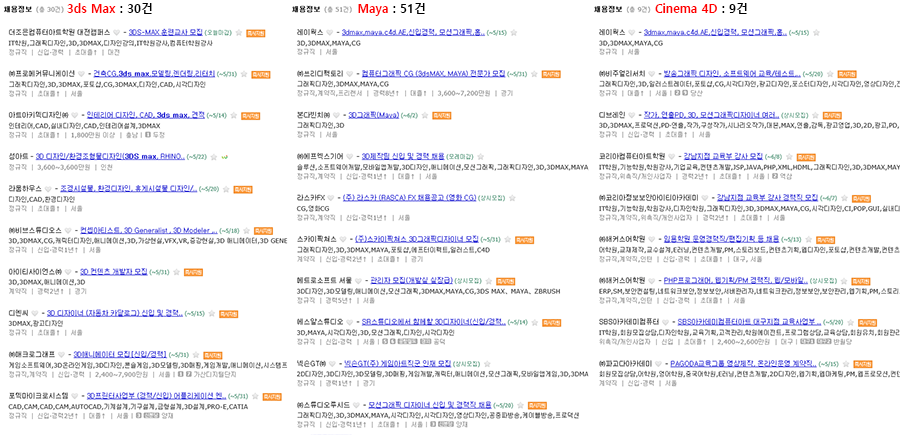Open the 3D그래픽(Maya) job link
Screen dimensions: 900x435
point(374,115)
